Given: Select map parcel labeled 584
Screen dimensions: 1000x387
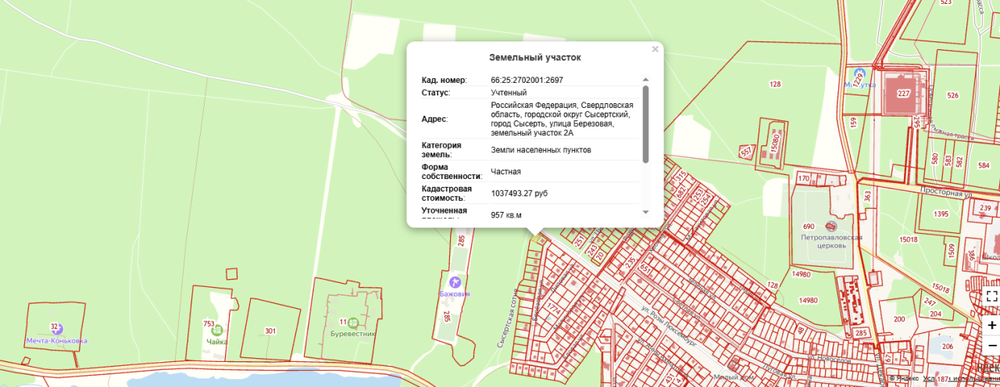Looking at the screenshot, I should (x=983, y=164).
